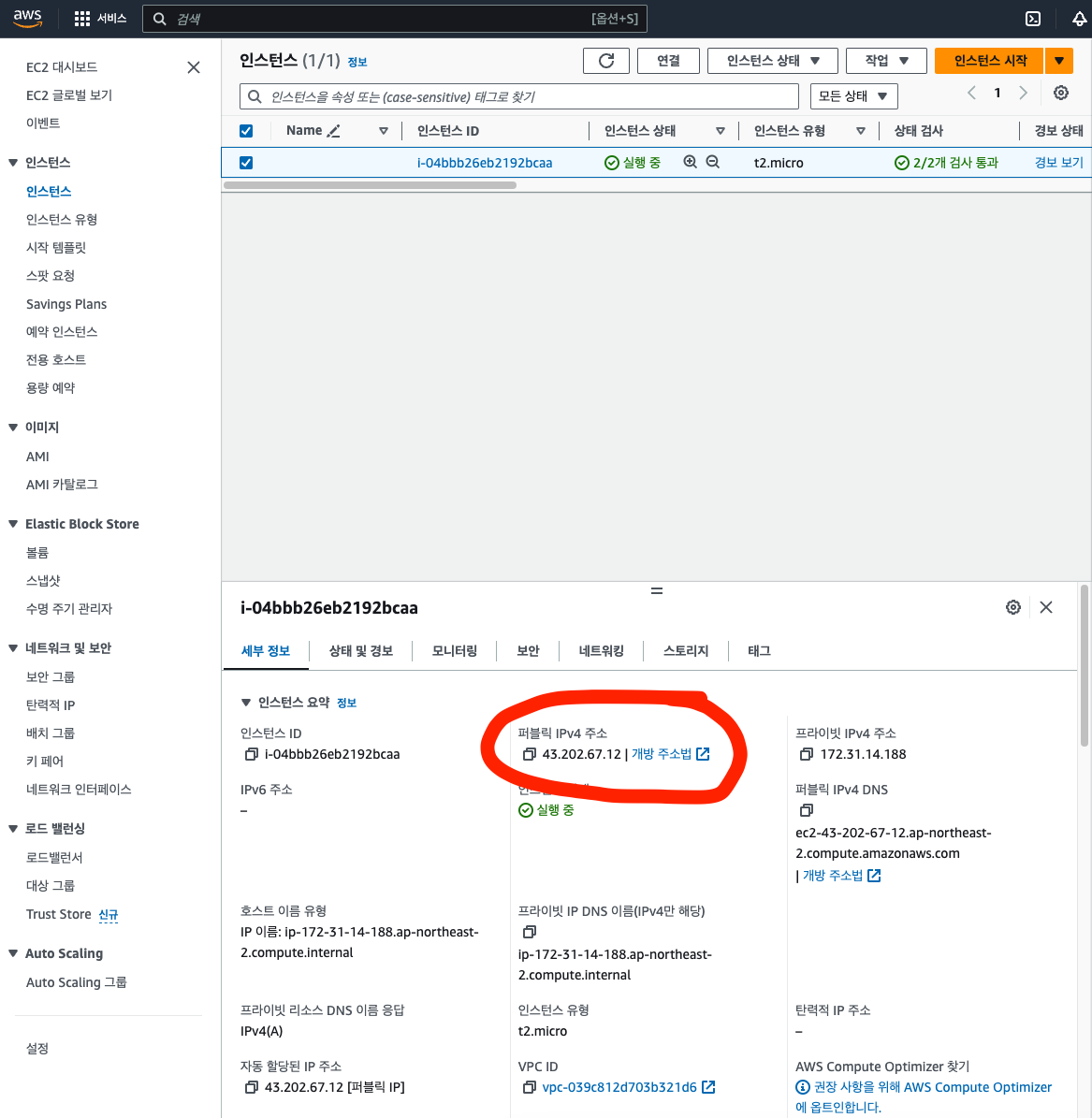This screenshot has height=1118, width=1092.
Task: Open the AWS home logo
Action: [27, 18]
